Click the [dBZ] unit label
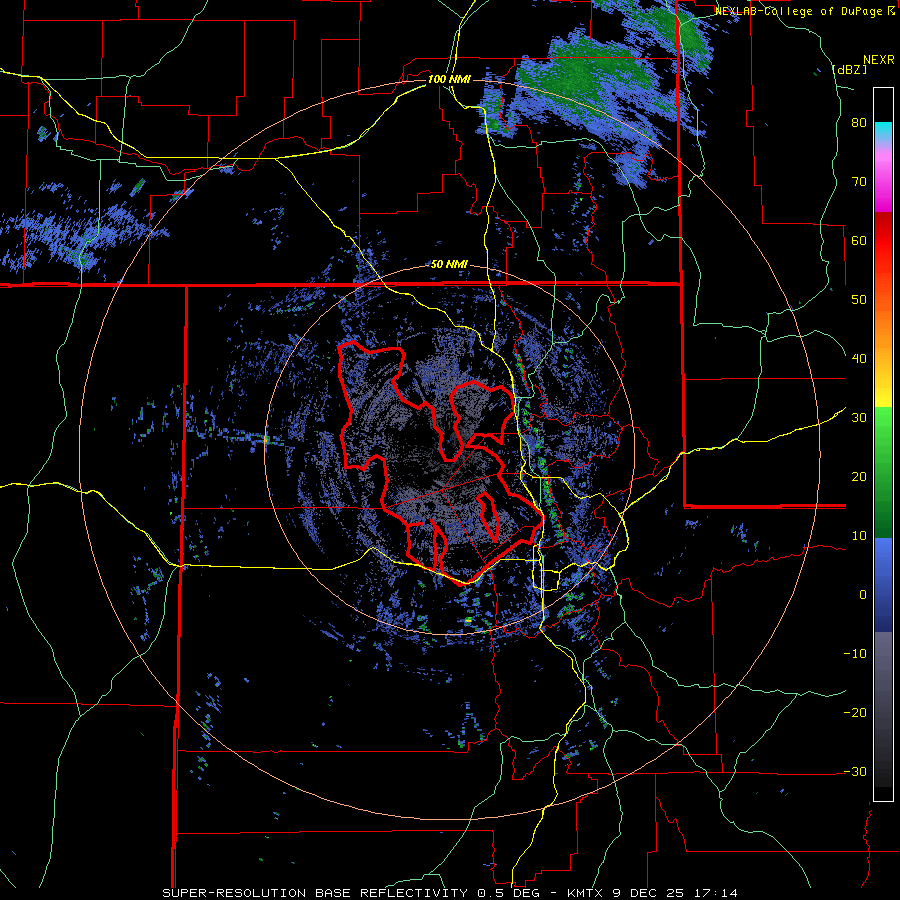The width and height of the screenshot is (900, 900). tap(849, 70)
